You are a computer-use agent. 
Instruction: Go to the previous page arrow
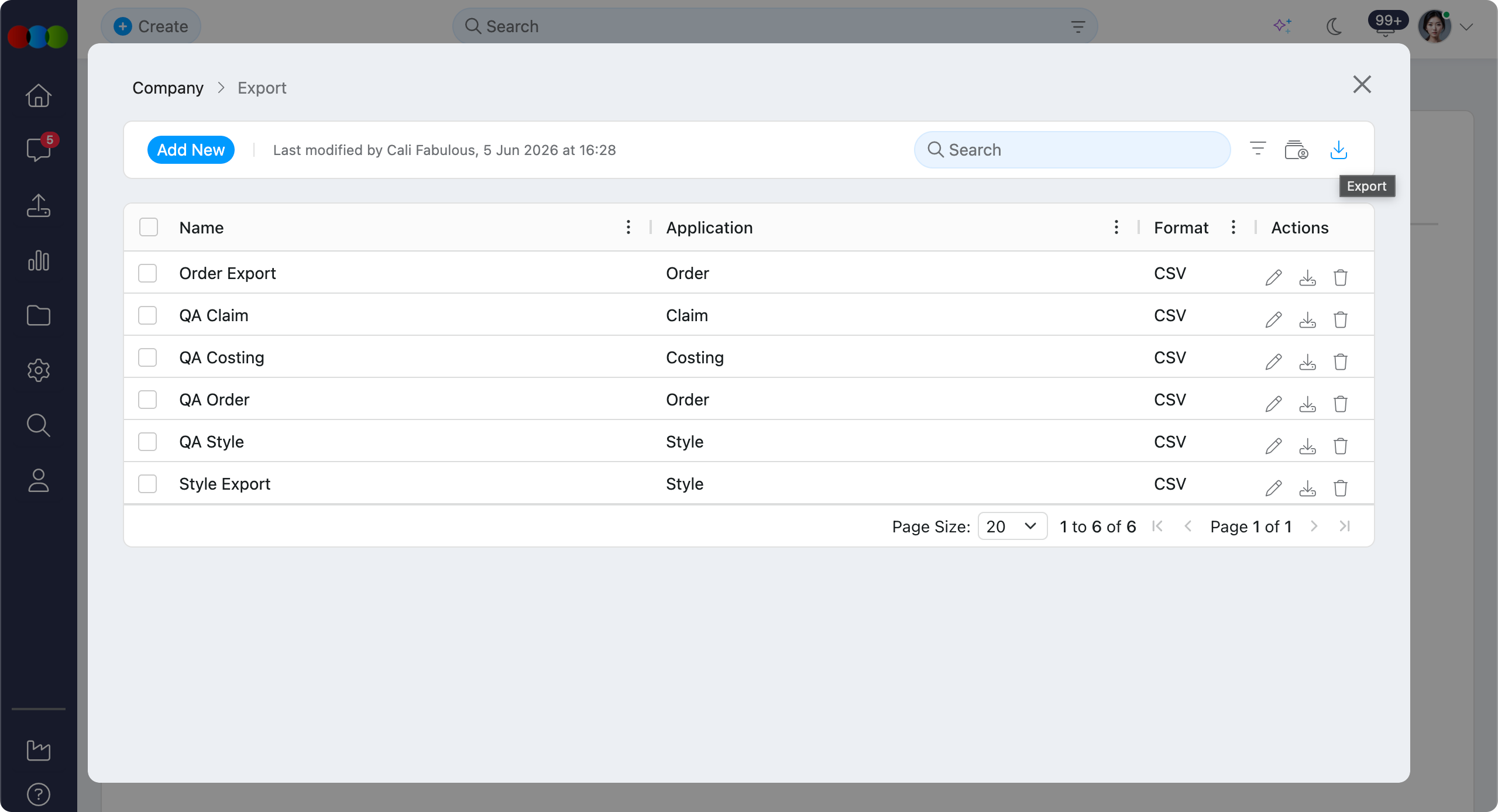click(1188, 526)
